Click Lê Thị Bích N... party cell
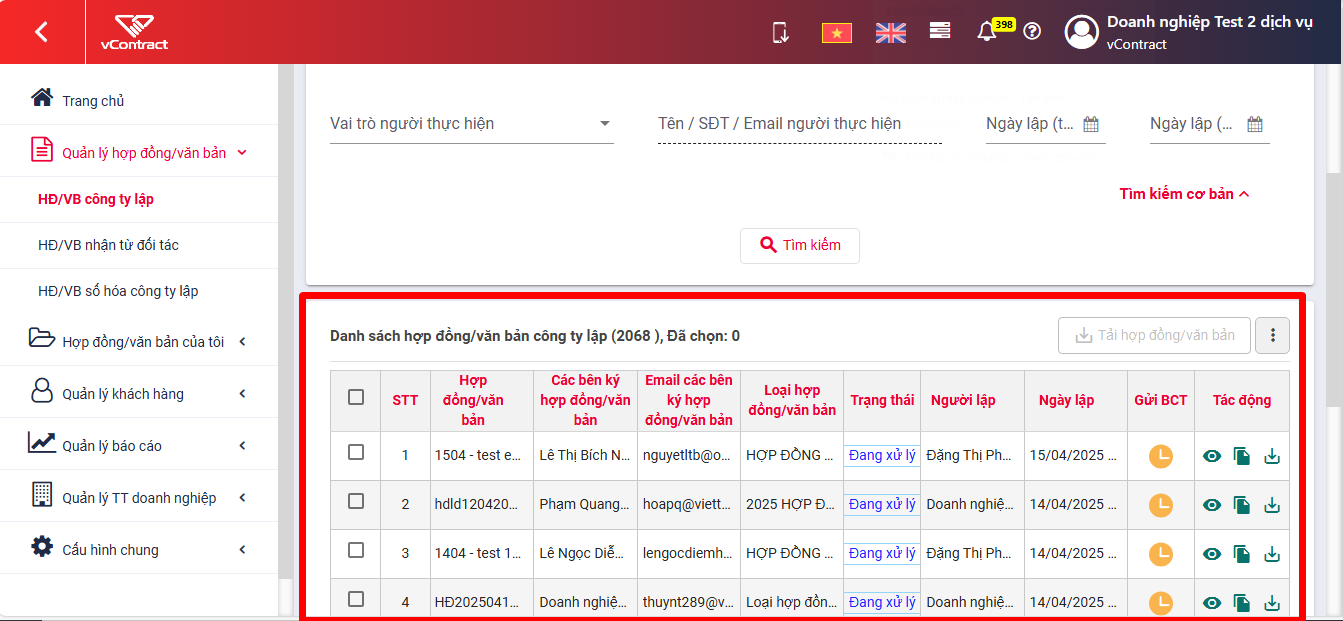 click(585, 456)
